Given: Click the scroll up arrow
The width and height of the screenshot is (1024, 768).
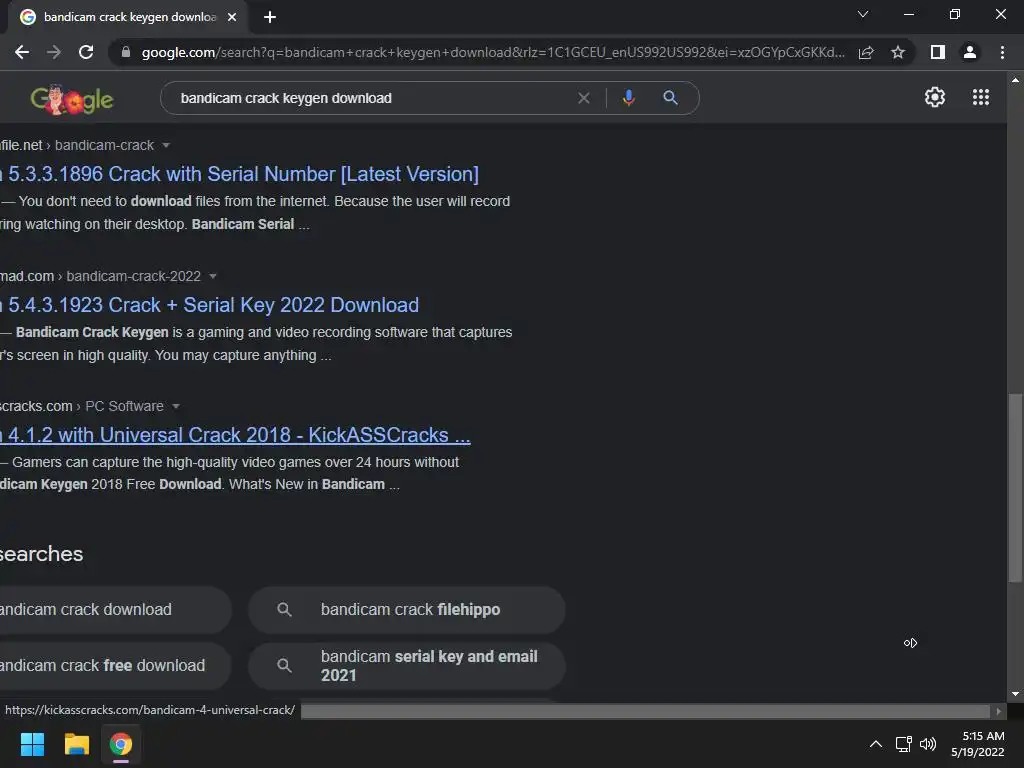Looking at the screenshot, I should [1015, 80].
